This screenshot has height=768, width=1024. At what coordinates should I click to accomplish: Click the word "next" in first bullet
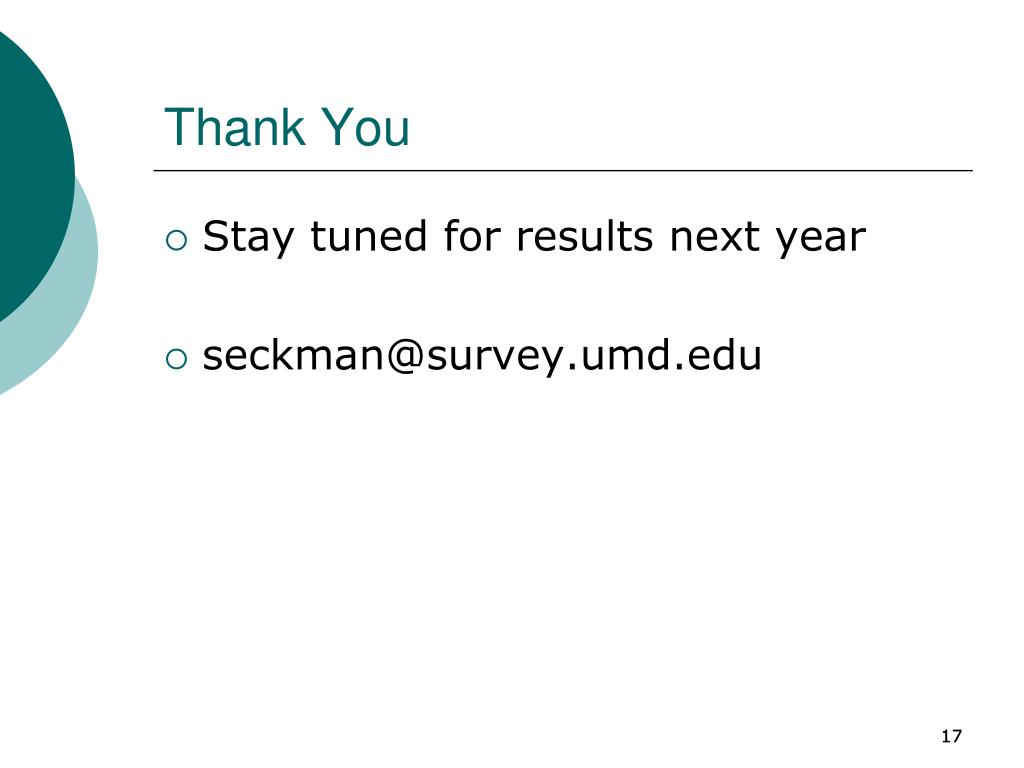tap(714, 236)
